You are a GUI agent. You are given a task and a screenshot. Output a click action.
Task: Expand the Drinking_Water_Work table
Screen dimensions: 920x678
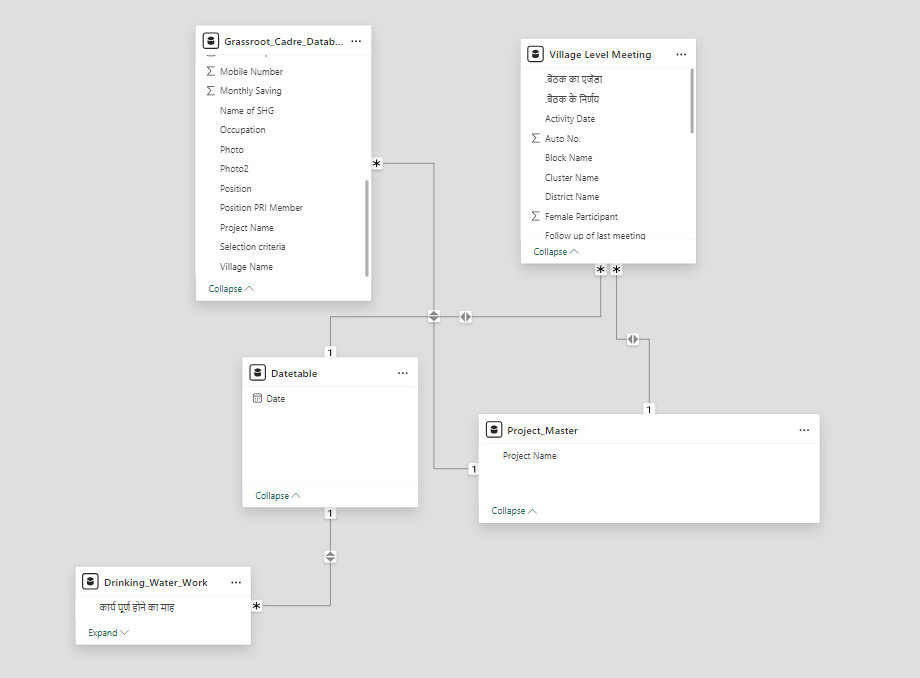click(x=109, y=633)
